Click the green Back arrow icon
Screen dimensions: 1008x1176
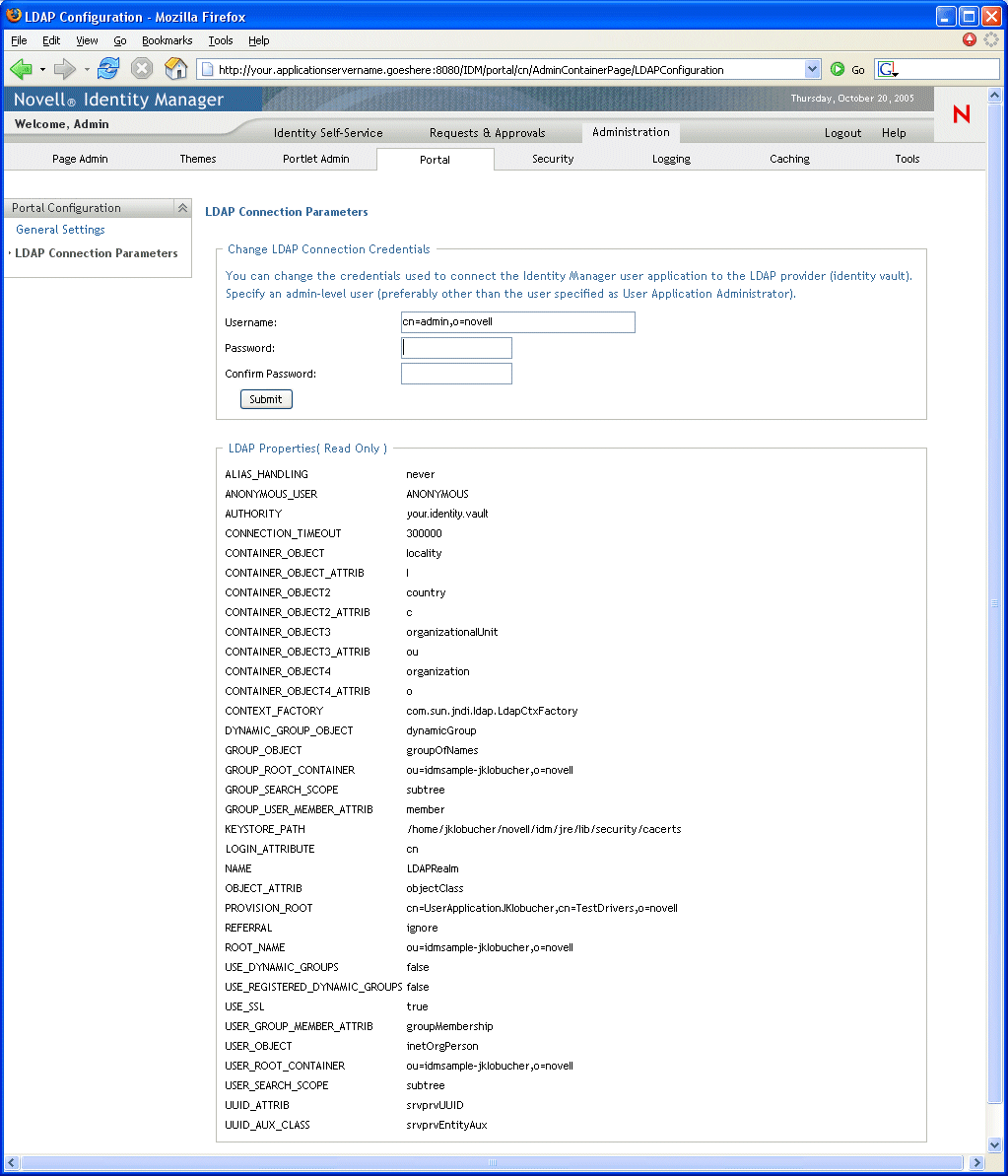21,69
